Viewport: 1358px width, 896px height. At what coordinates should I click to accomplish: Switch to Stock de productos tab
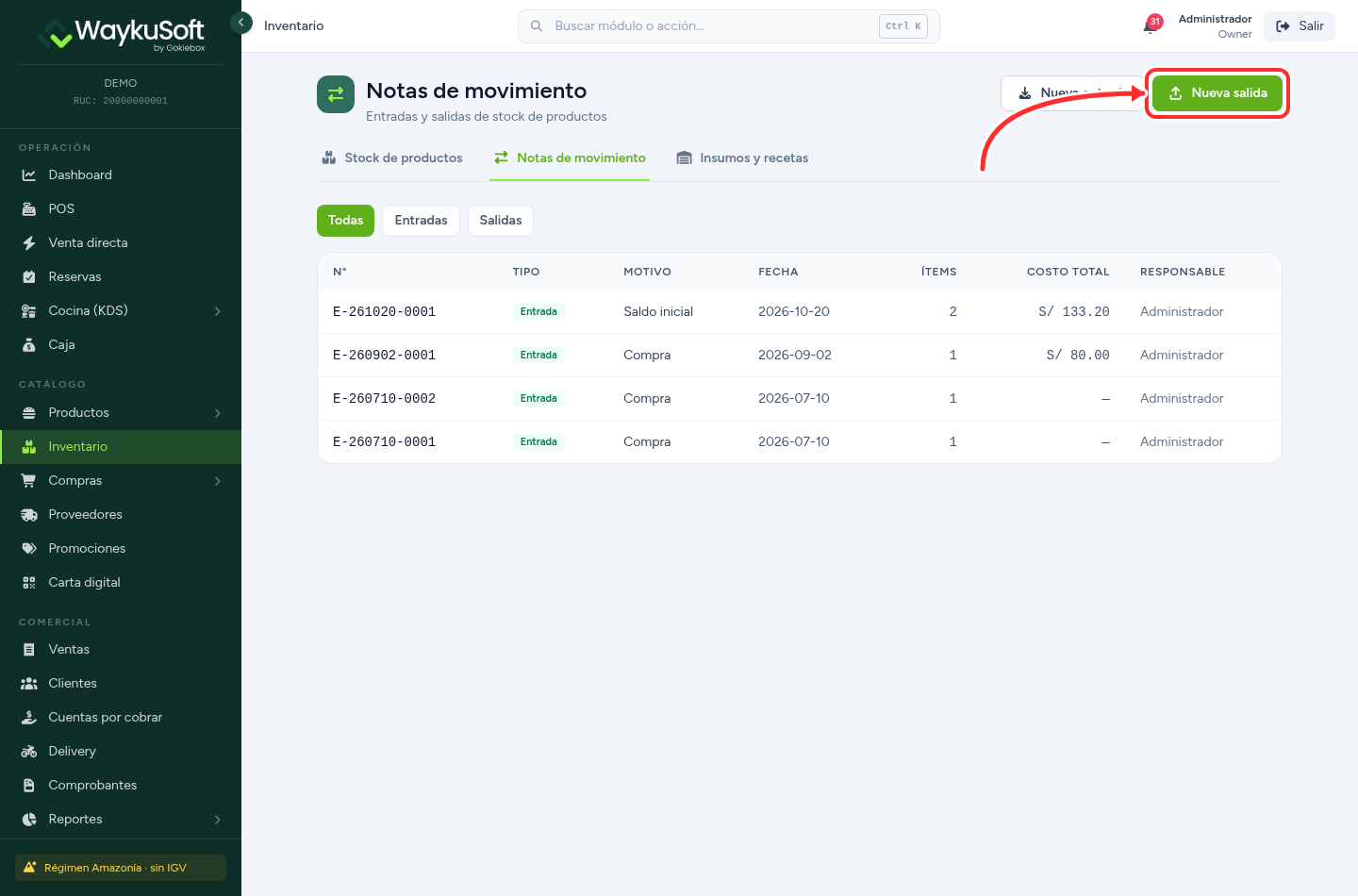point(392,158)
